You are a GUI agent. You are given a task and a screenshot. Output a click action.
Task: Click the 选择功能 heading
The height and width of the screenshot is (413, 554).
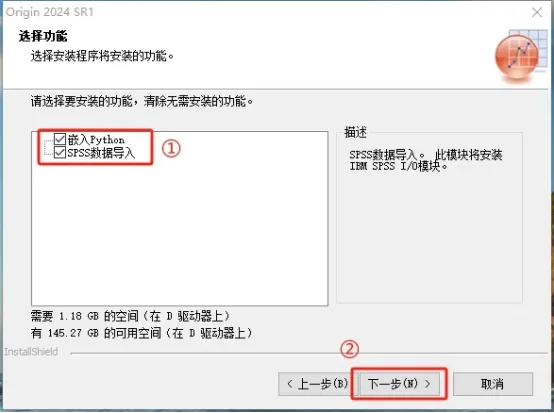point(43,36)
